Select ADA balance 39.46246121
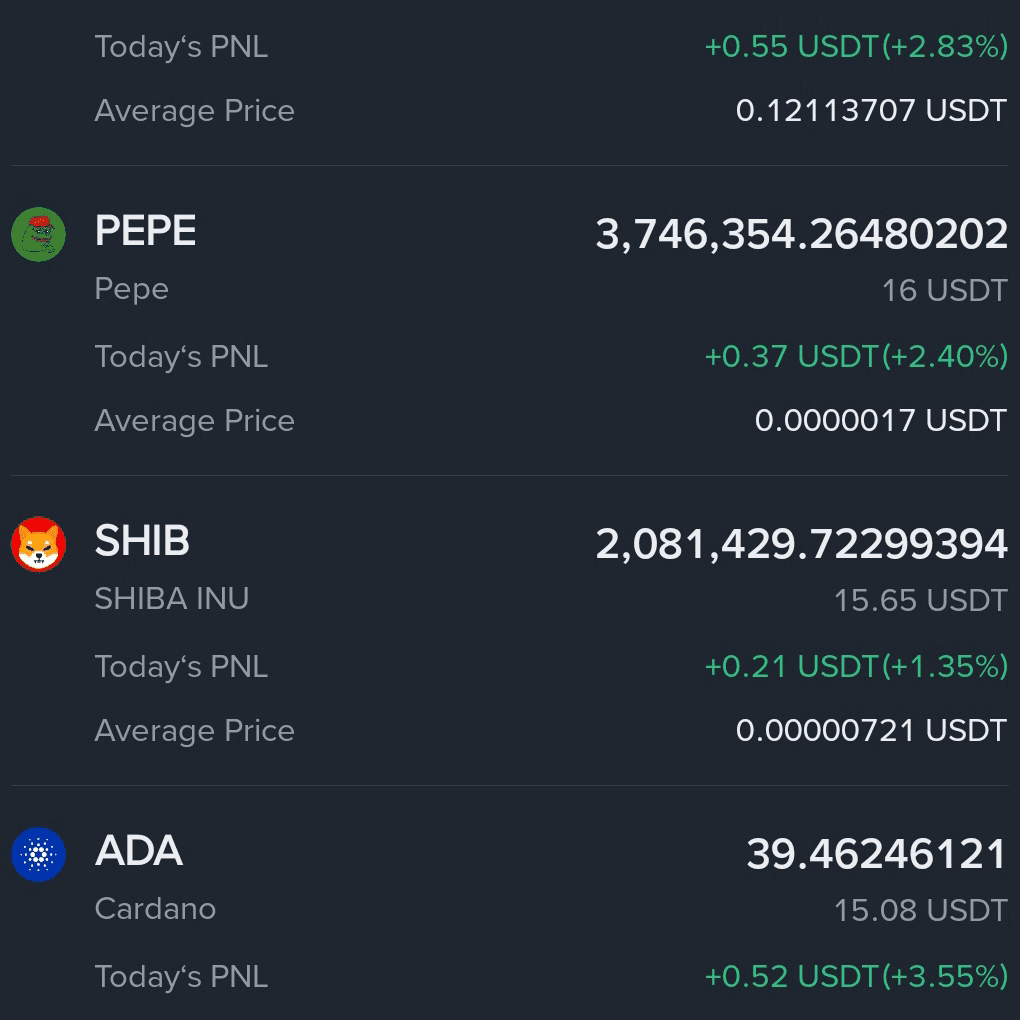Image resolution: width=1020 pixels, height=1020 pixels. (877, 854)
